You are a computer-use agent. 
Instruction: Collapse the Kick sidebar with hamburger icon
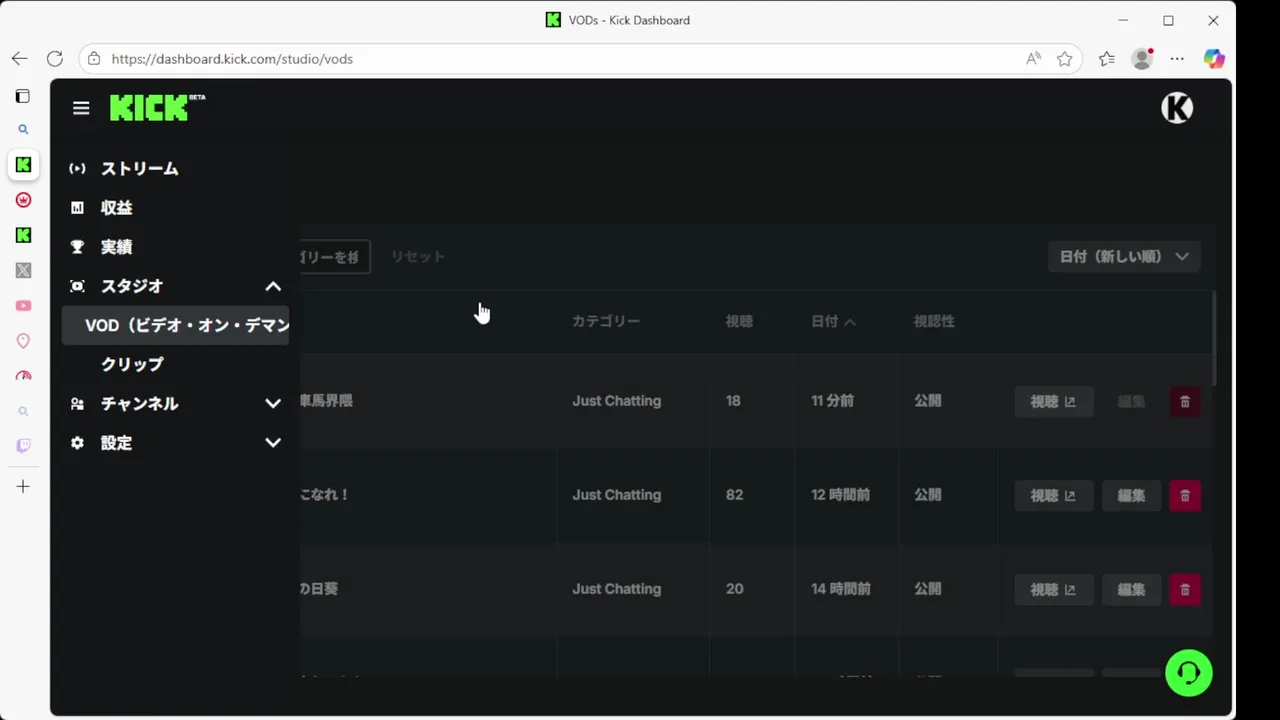[x=81, y=108]
